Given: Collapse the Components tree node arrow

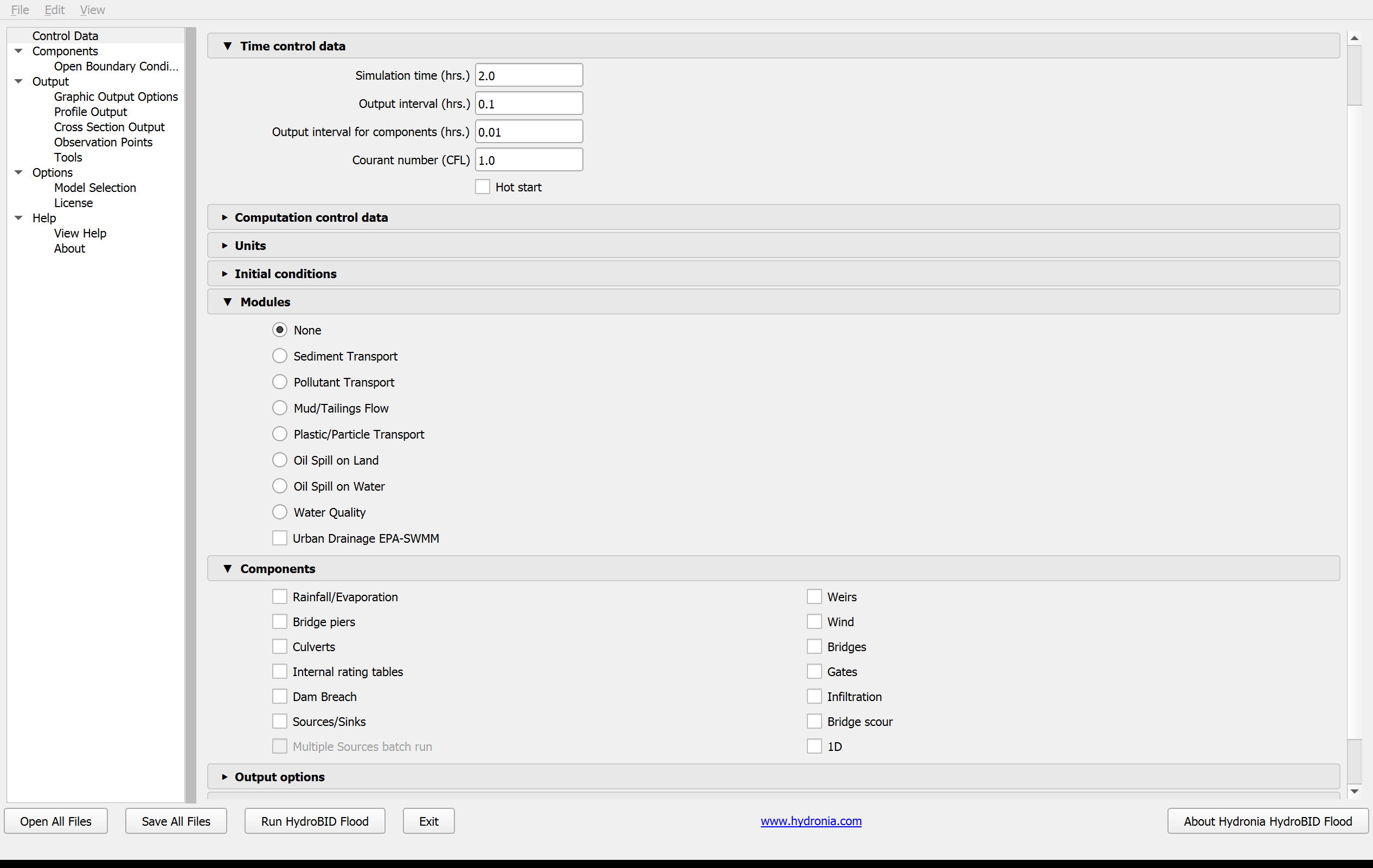Looking at the screenshot, I should point(18,51).
